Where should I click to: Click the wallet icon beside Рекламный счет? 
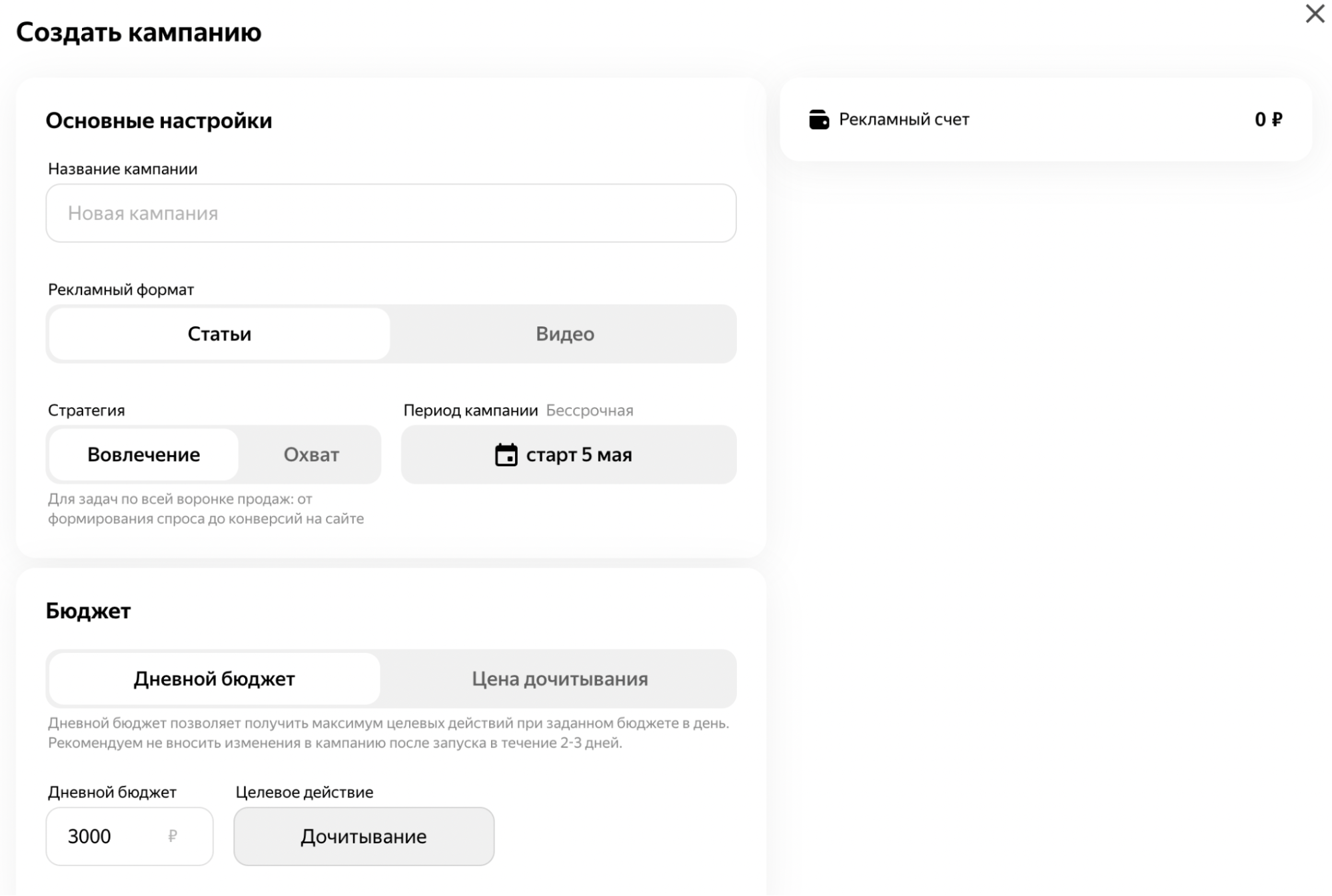(x=819, y=120)
